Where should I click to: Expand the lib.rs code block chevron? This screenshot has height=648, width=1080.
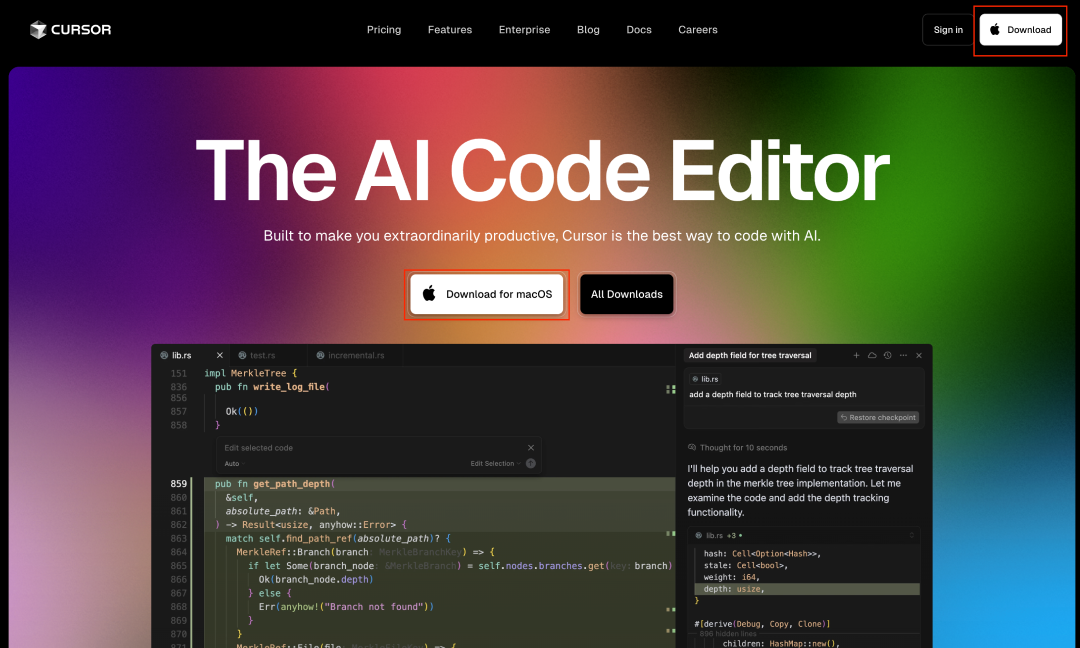(x=911, y=536)
